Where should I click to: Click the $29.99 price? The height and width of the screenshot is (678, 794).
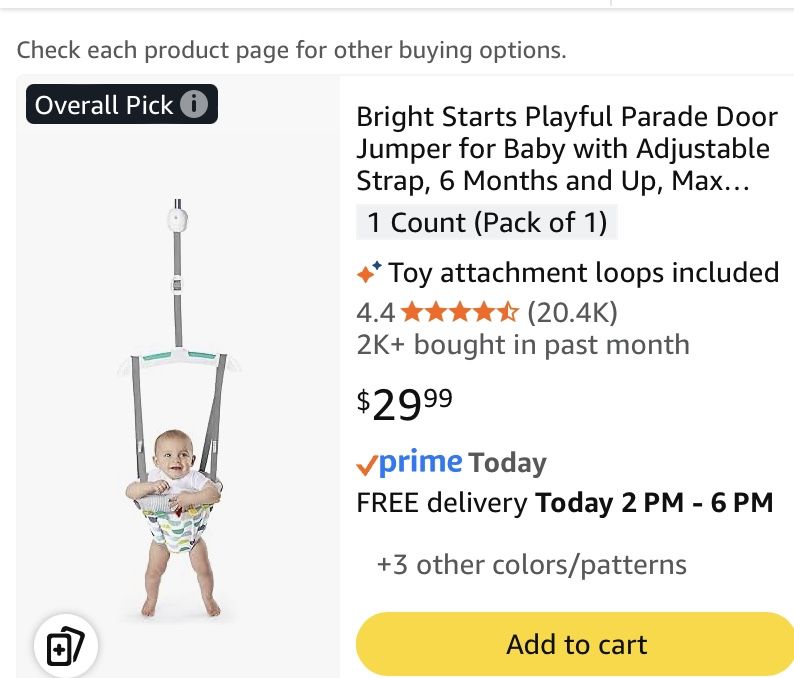pyautogui.click(x=404, y=403)
